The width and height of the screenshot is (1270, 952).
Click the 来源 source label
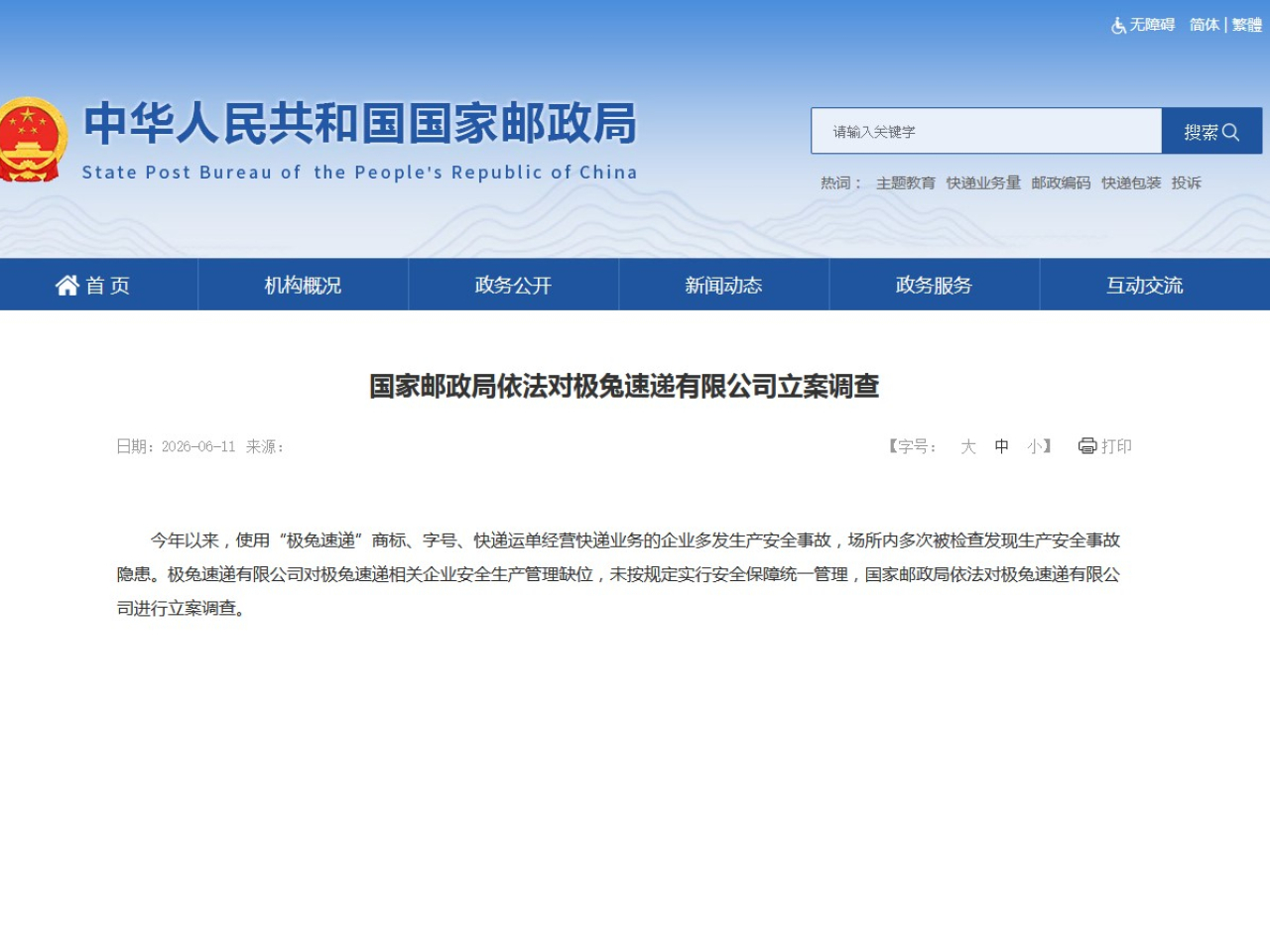click(x=265, y=446)
